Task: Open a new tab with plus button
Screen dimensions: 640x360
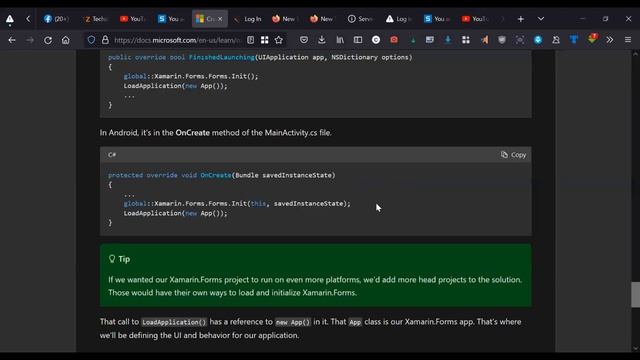Action: (x=520, y=19)
